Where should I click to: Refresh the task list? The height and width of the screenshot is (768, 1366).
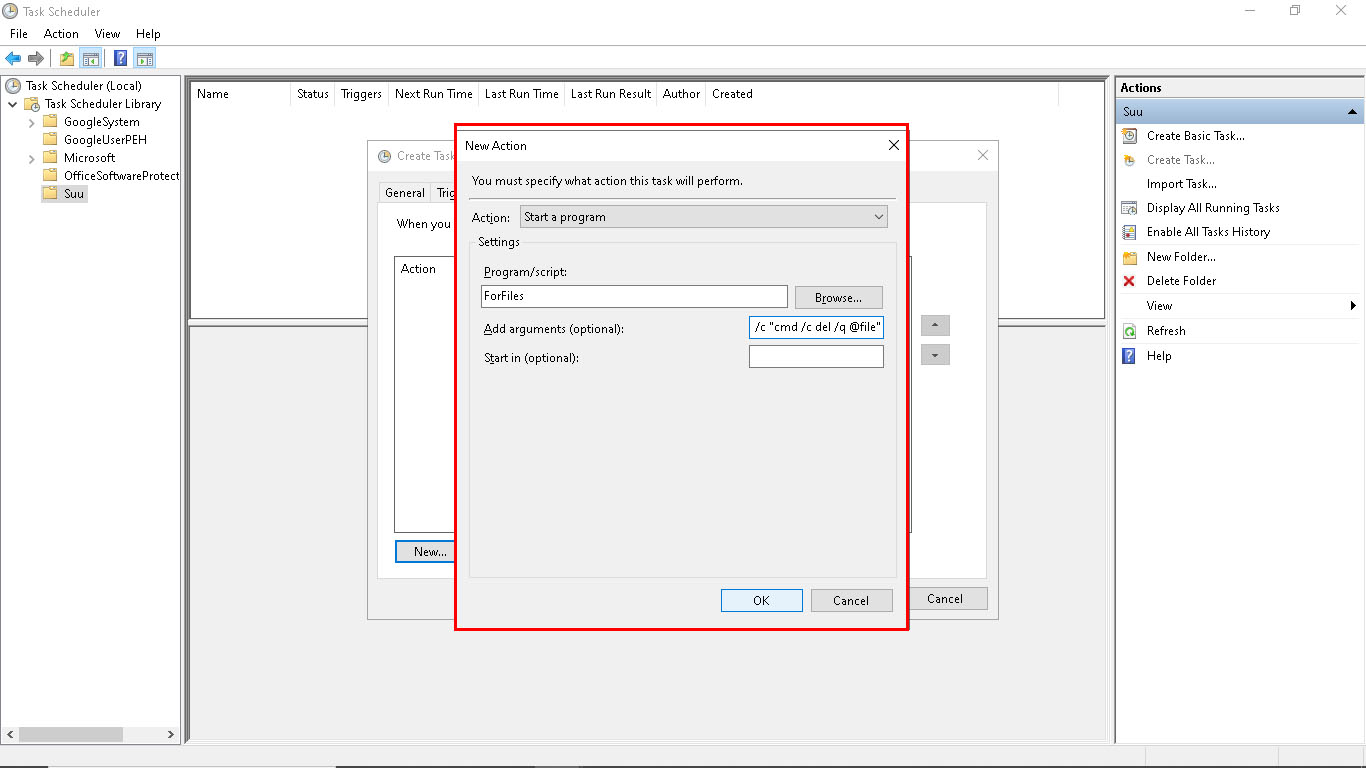click(1167, 331)
